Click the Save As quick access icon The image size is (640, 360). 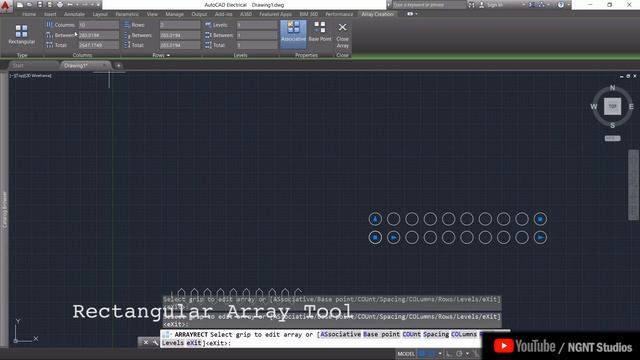coord(49,5)
